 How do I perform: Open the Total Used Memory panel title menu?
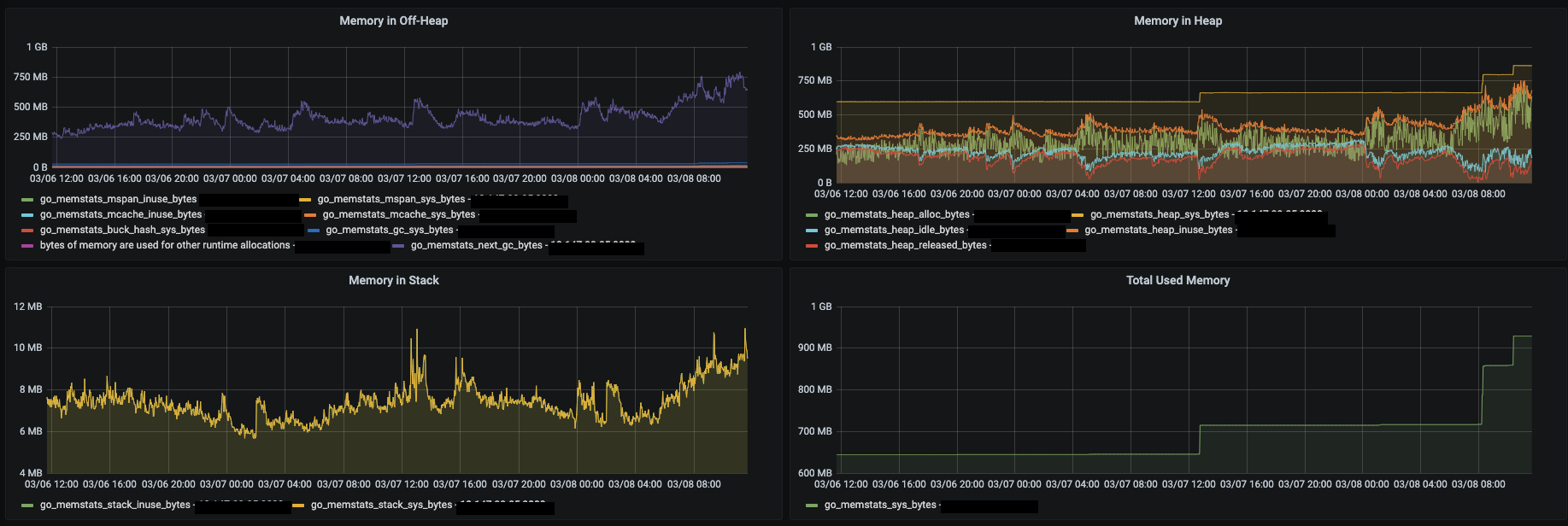1177,280
